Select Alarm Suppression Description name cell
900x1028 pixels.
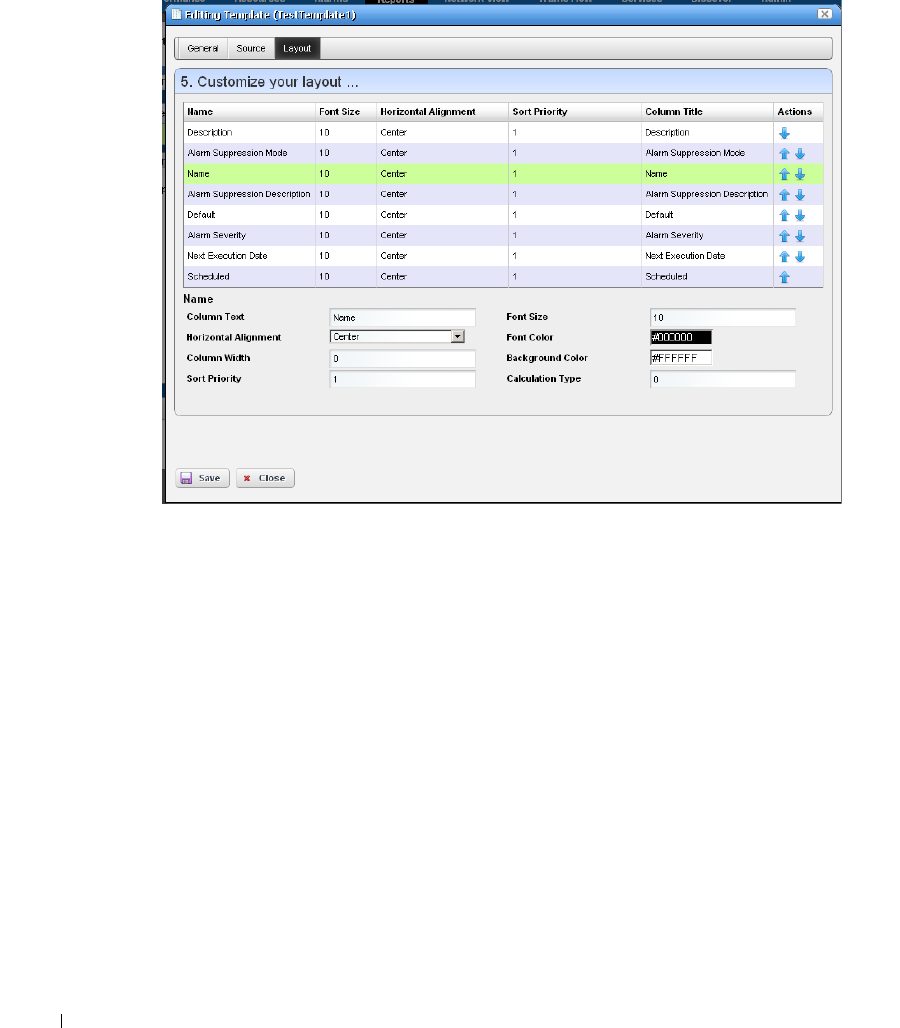pyautogui.click(x=250, y=194)
